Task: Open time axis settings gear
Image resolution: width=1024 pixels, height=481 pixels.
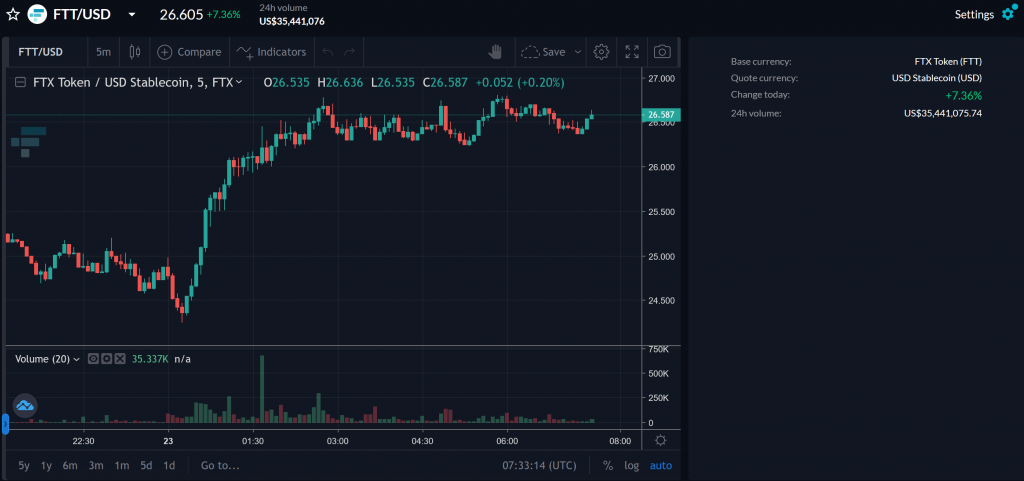Action: 660,441
